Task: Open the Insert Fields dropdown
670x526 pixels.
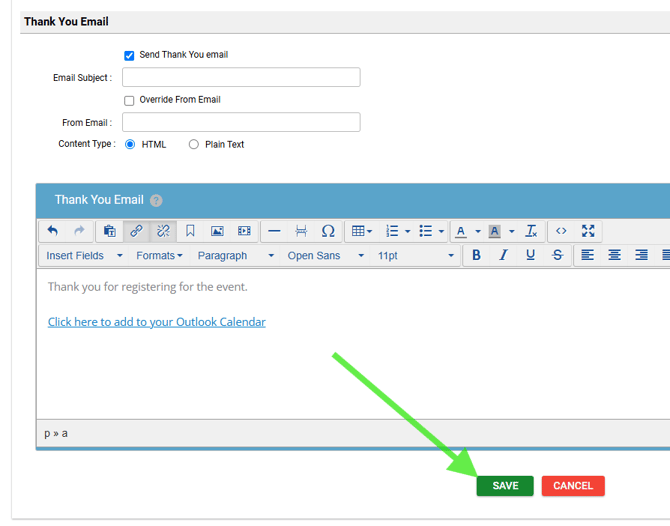Action: [x=84, y=256]
